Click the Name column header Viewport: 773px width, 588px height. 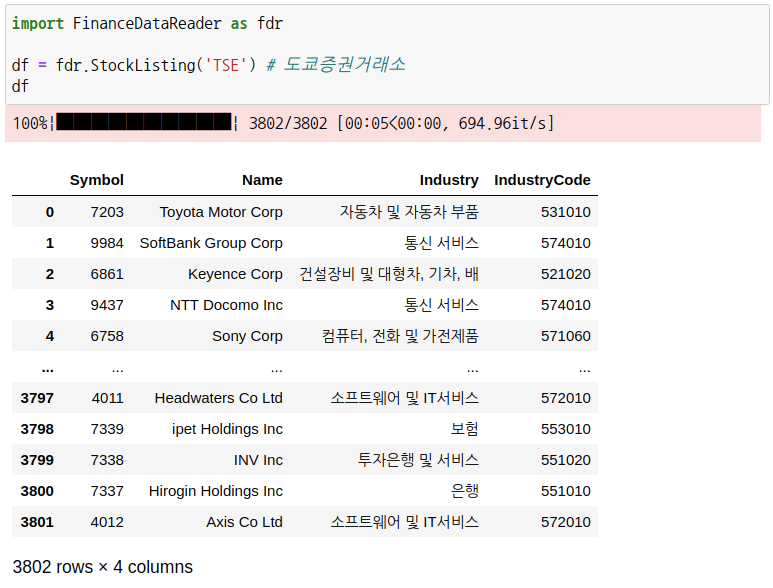coord(262,180)
